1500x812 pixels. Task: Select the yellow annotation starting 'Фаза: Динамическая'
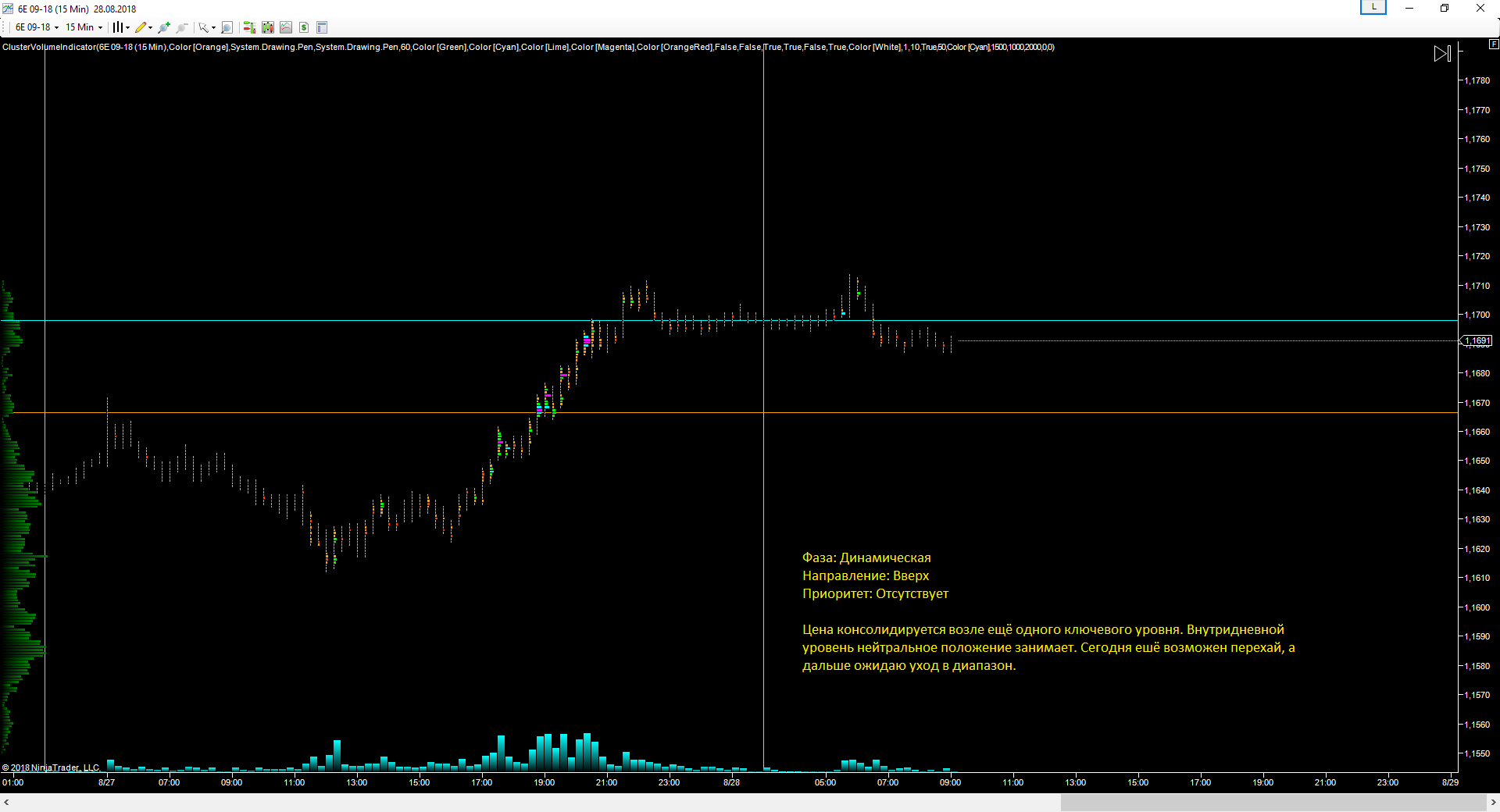pos(1048,611)
